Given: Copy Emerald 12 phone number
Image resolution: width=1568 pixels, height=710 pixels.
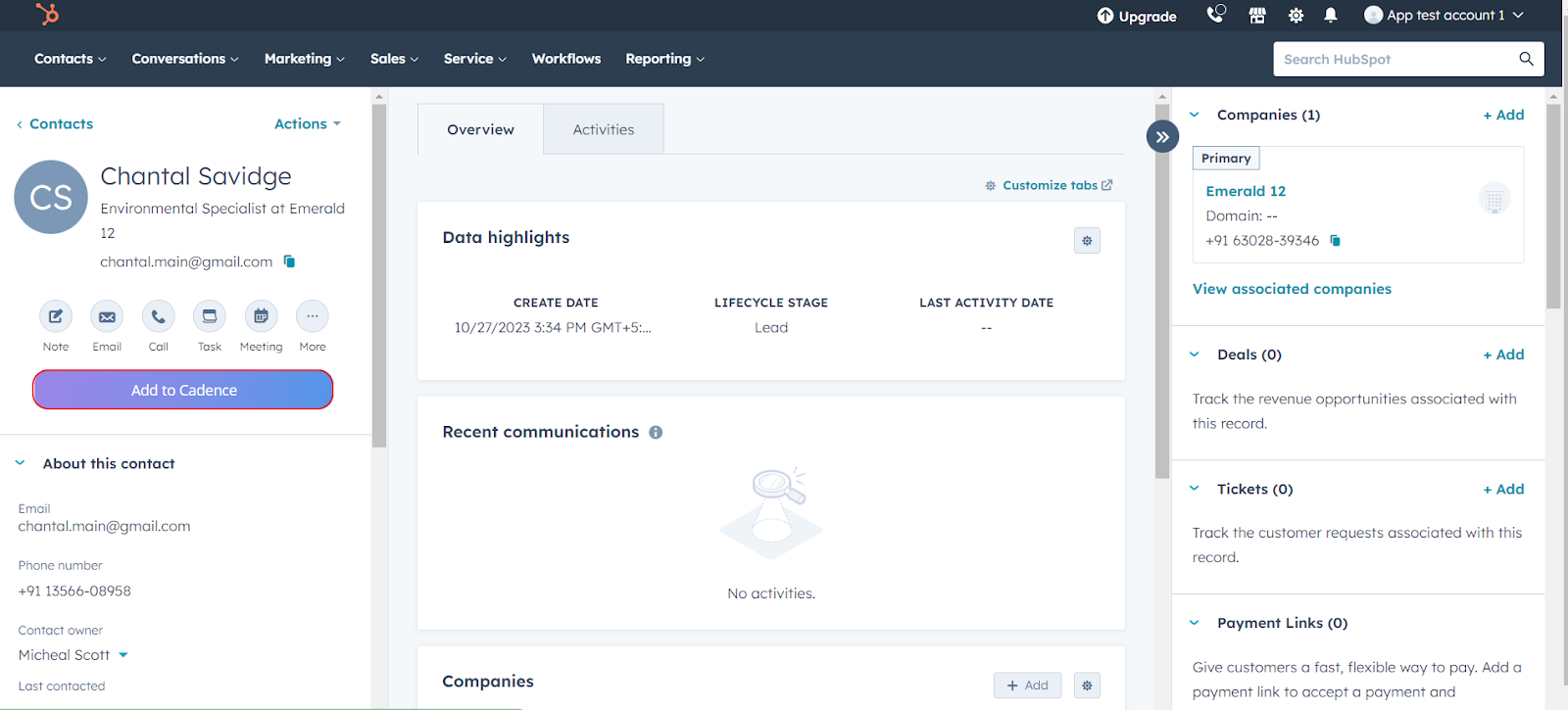Looking at the screenshot, I should point(1335,241).
